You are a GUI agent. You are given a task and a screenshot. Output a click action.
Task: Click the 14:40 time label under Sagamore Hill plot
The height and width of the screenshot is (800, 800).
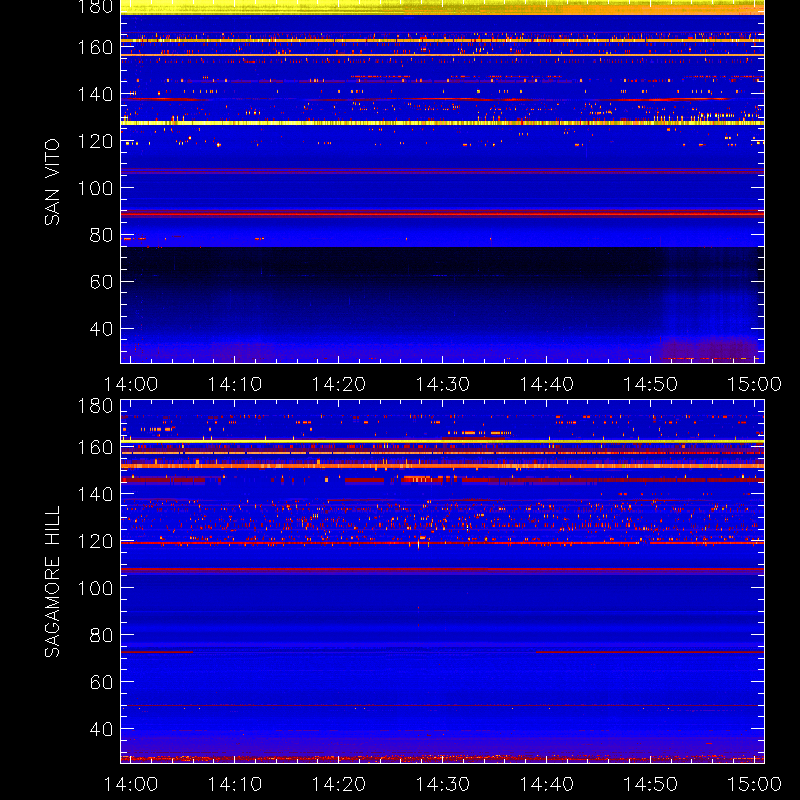click(x=546, y=784)
